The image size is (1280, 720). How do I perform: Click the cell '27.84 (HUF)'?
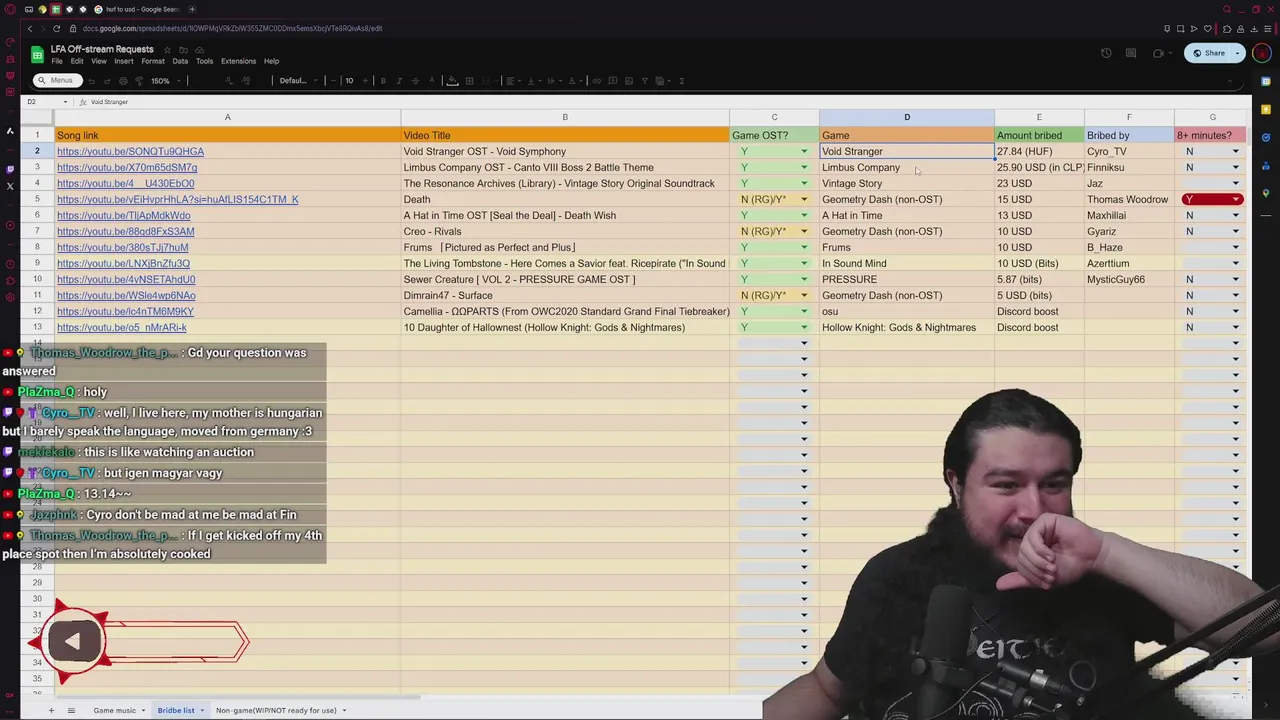coord(1039,152)
